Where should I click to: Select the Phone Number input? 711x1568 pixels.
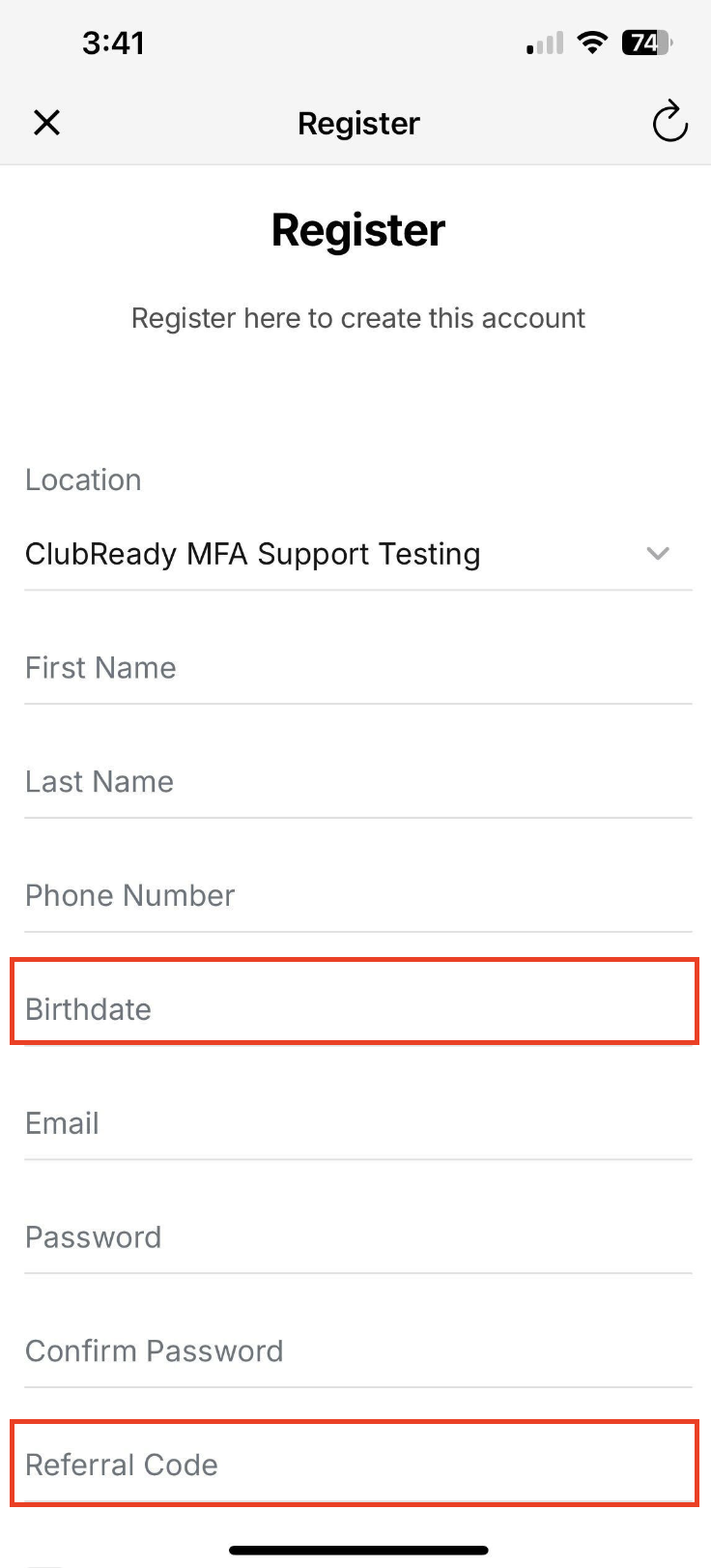point(357,896)
